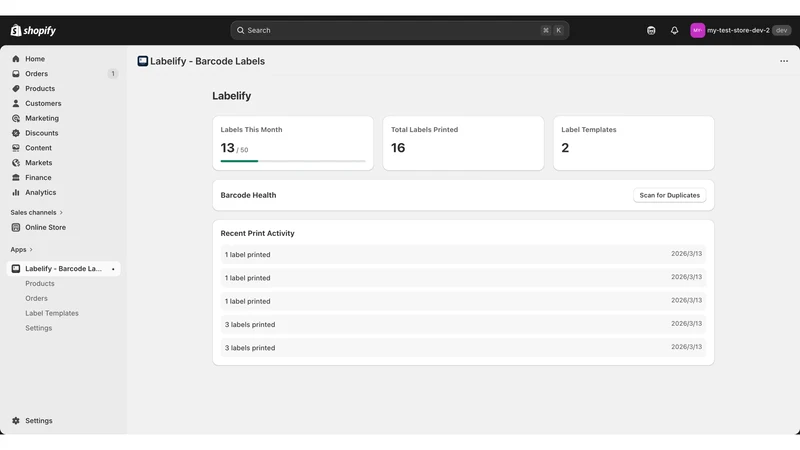This screenshot has height=450, width=800.
Task: Click the Online Store icon
Action: [16, 227]
